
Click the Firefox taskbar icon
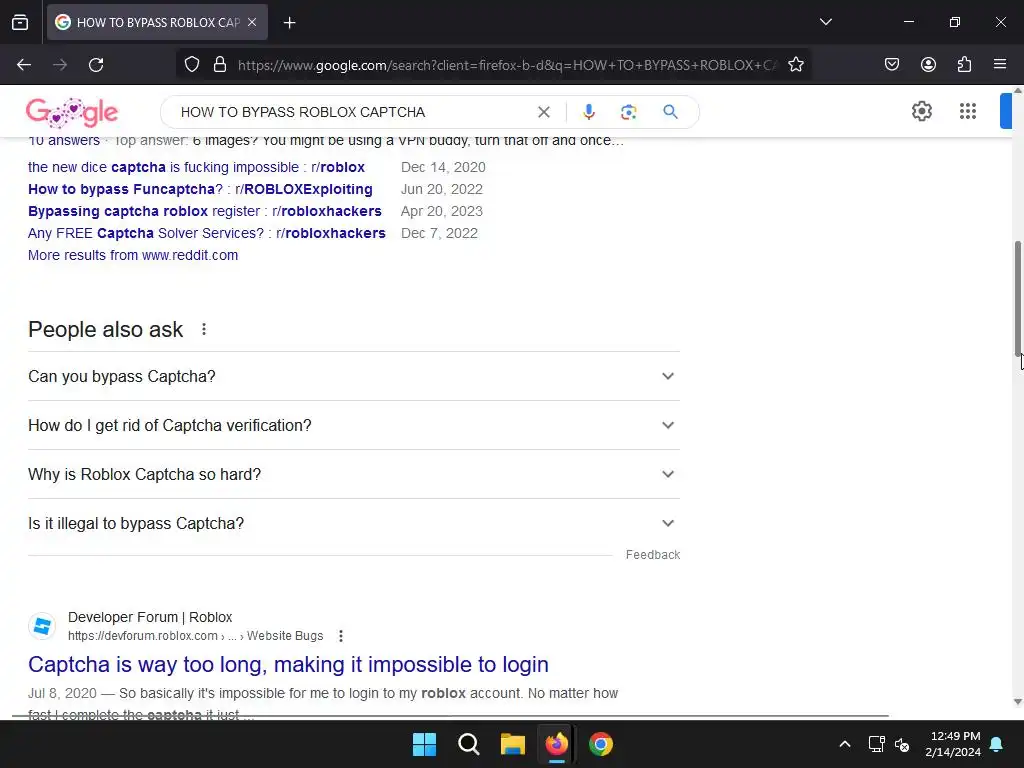556,744
